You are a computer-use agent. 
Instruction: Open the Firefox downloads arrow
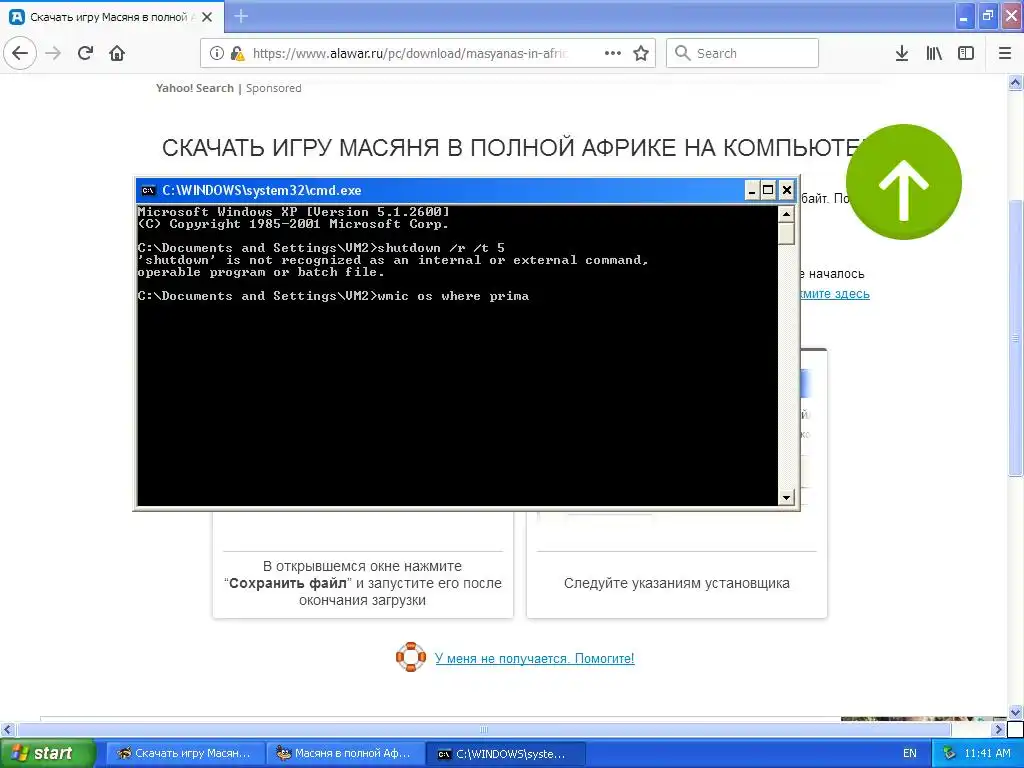[902, 54]
